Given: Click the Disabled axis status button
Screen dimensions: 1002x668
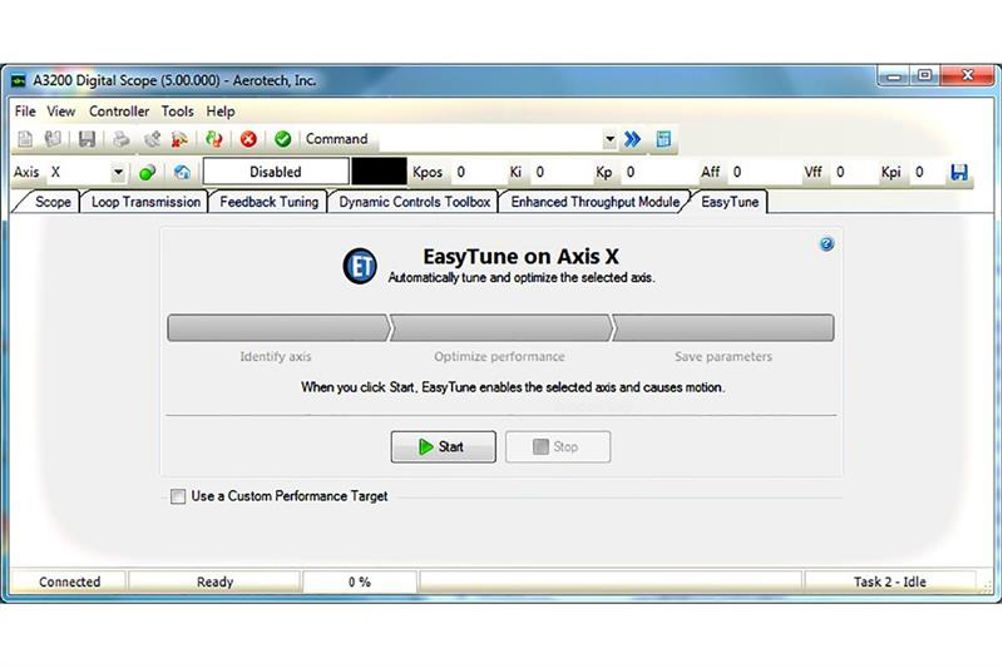Looking at the screenshot, I should tap(275, 172).
